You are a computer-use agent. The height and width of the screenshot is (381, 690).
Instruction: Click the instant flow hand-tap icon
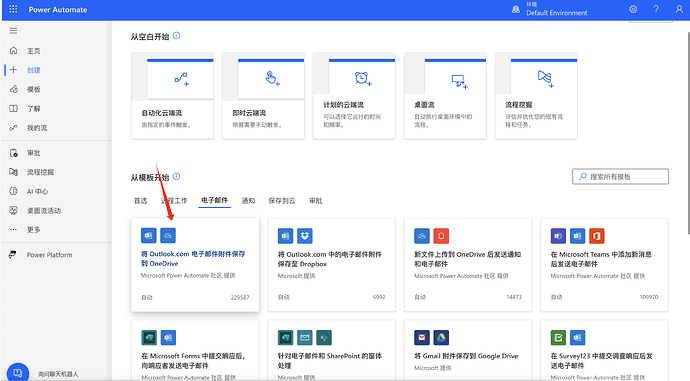point(272,79)
